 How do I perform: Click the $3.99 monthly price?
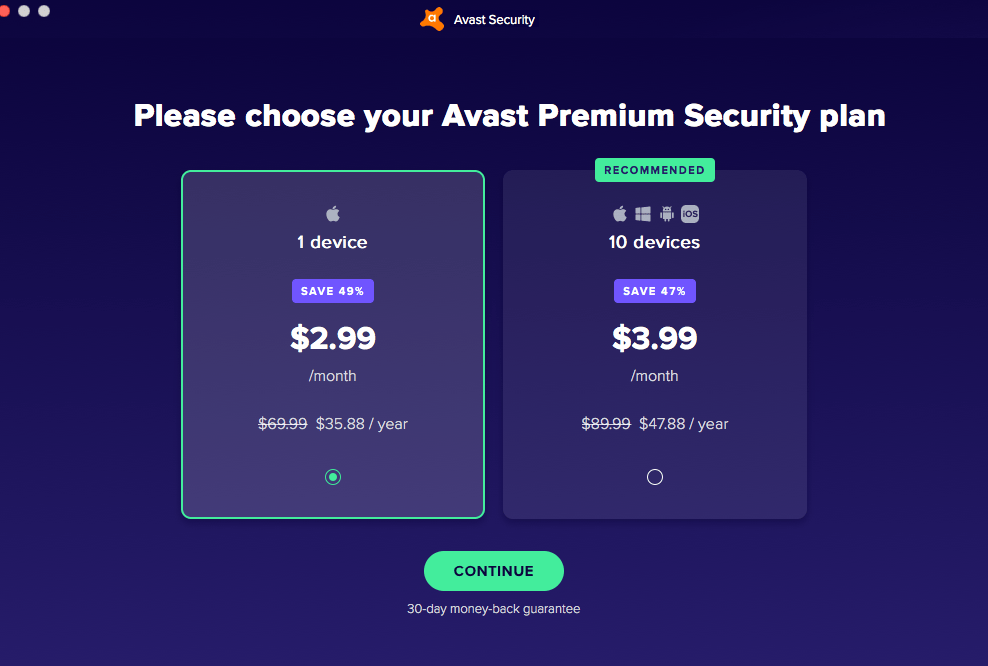(654, 338)
